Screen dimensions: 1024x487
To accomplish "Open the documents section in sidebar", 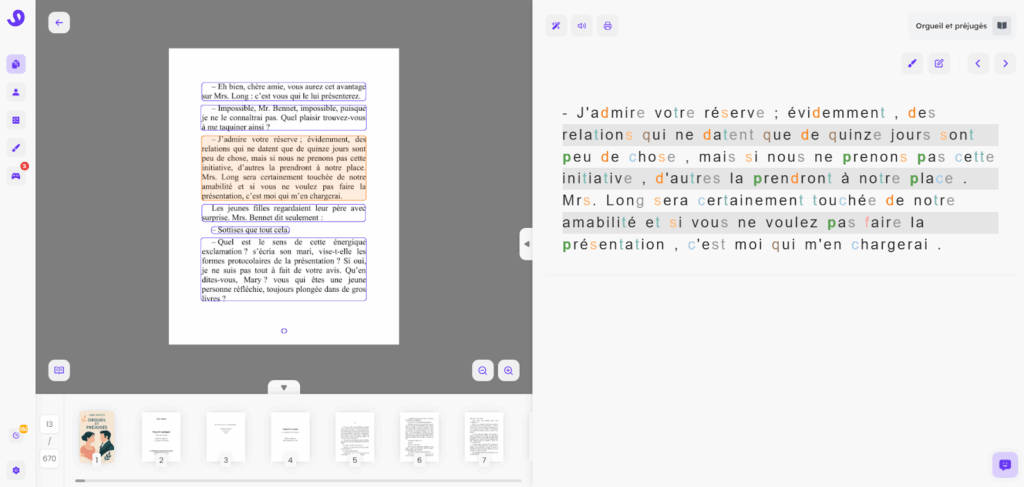I will pos(16,64).
